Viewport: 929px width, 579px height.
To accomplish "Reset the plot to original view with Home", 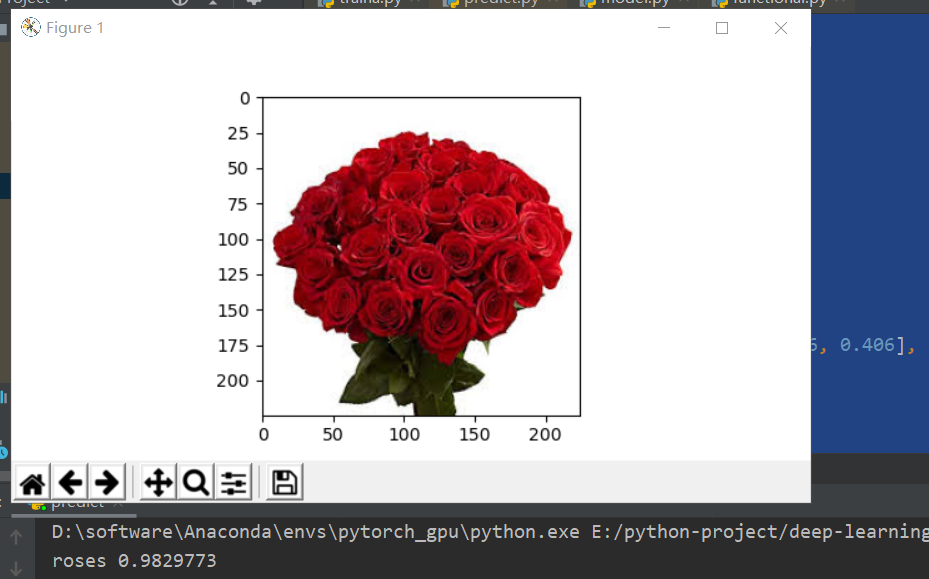I will pos(33,482).
